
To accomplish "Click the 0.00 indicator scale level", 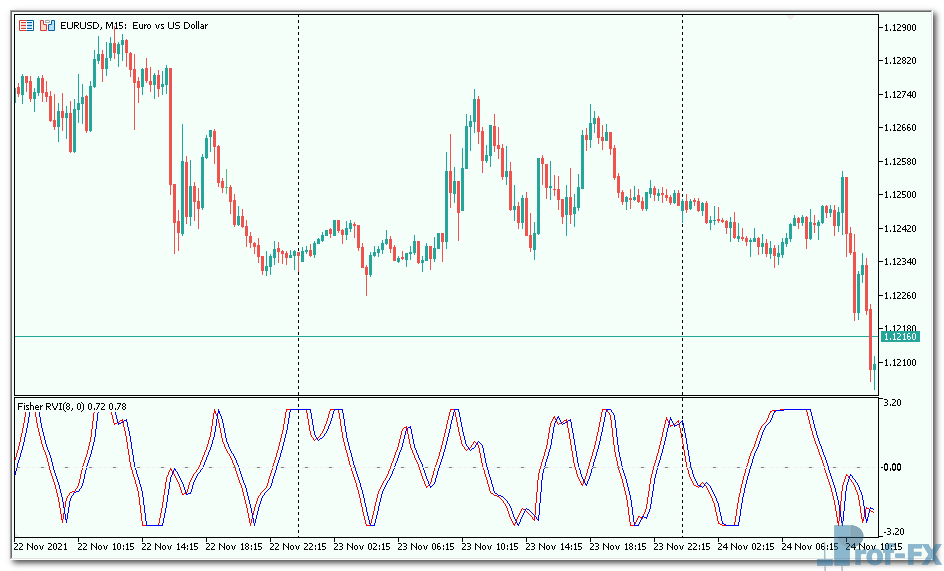I will pyautogui.click(x=893, y=467).
